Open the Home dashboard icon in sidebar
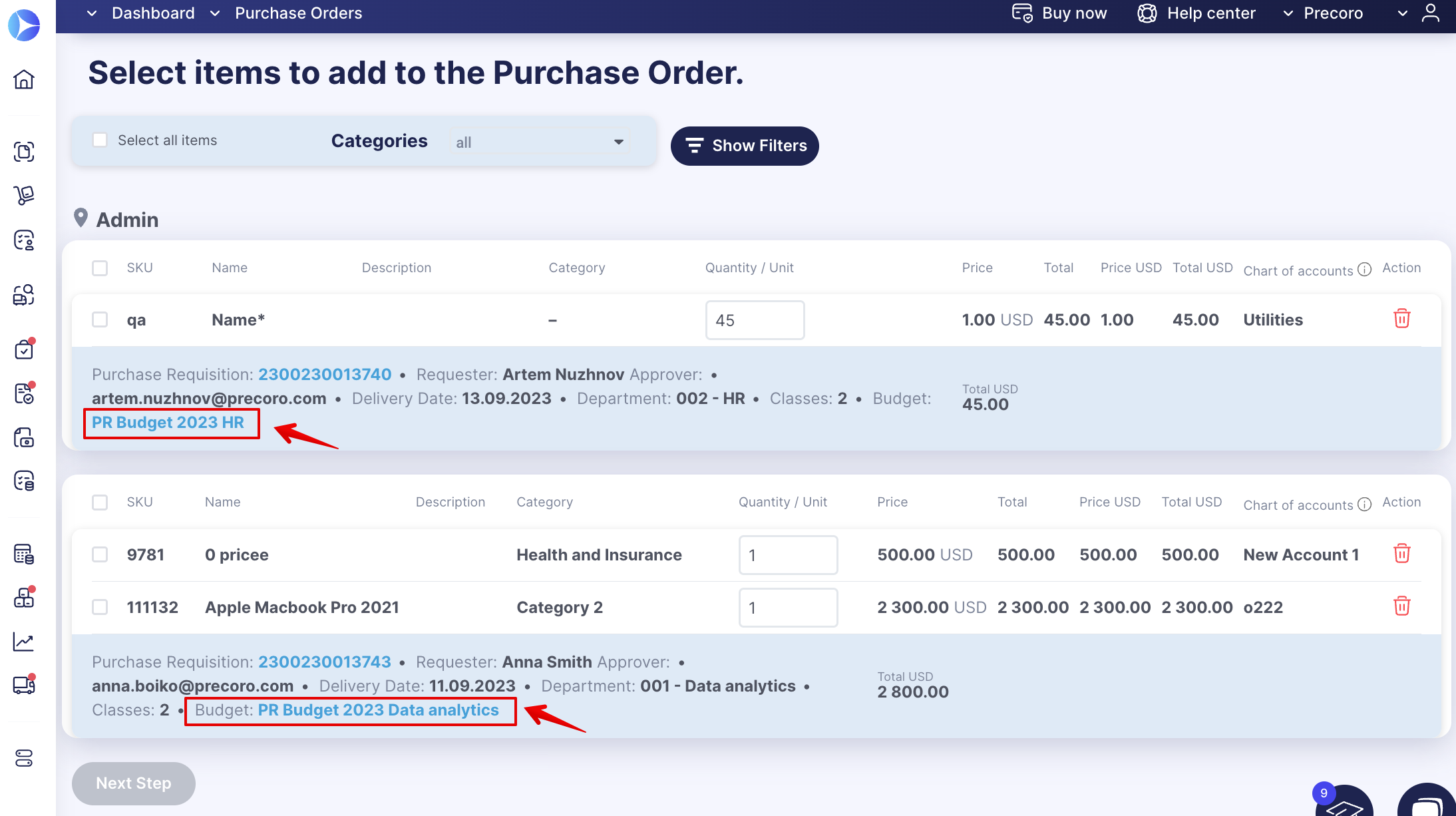The image size is (1456, 816). [x=24, y=79]
